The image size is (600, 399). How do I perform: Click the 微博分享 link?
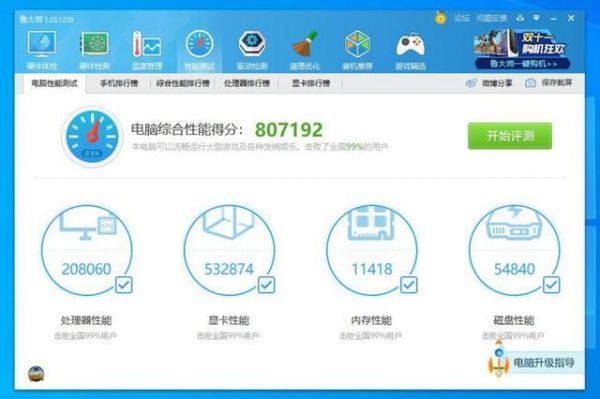(497, 83)
